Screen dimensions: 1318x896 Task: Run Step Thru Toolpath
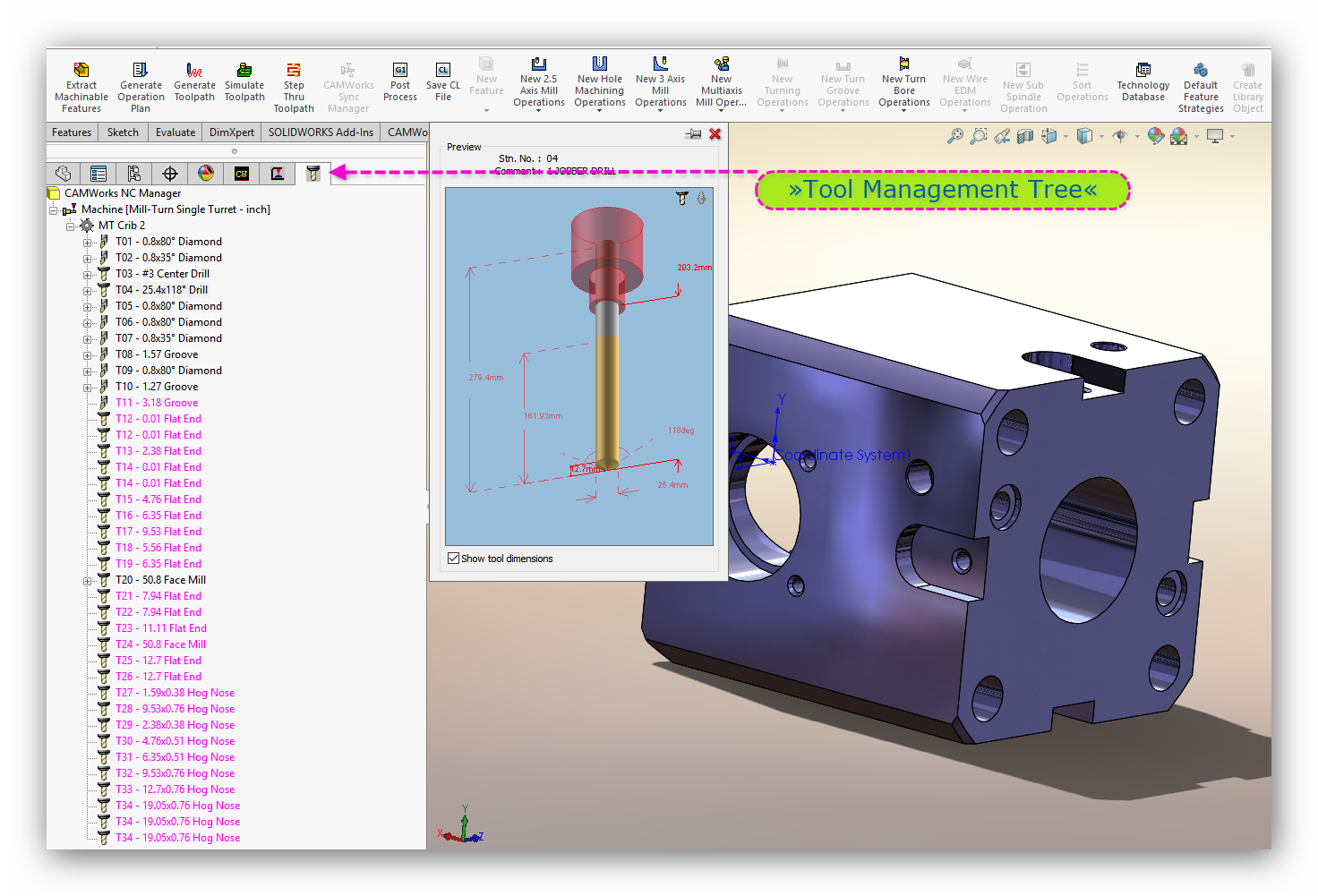294,71
